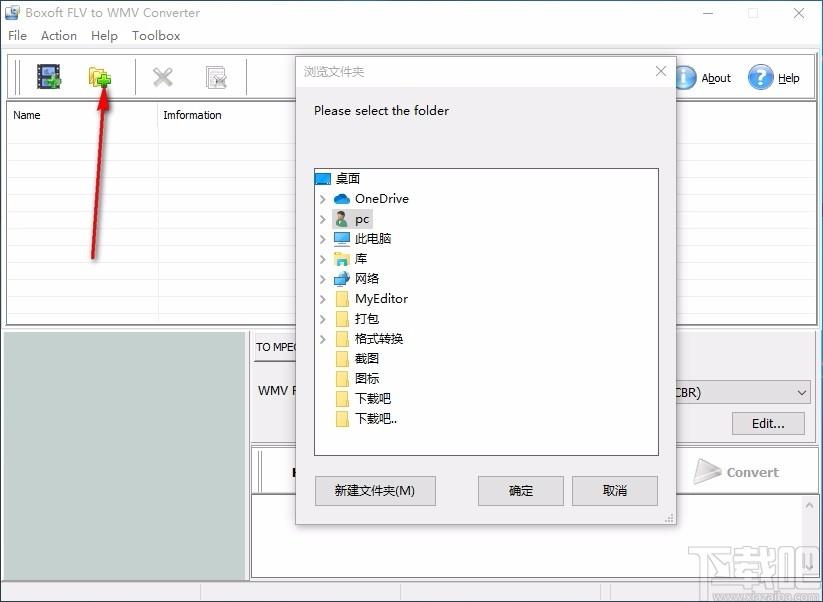This screenshot has height=602, width=823.
Task: Expand the OneDrive tree node
Action: tap(322, 199)
